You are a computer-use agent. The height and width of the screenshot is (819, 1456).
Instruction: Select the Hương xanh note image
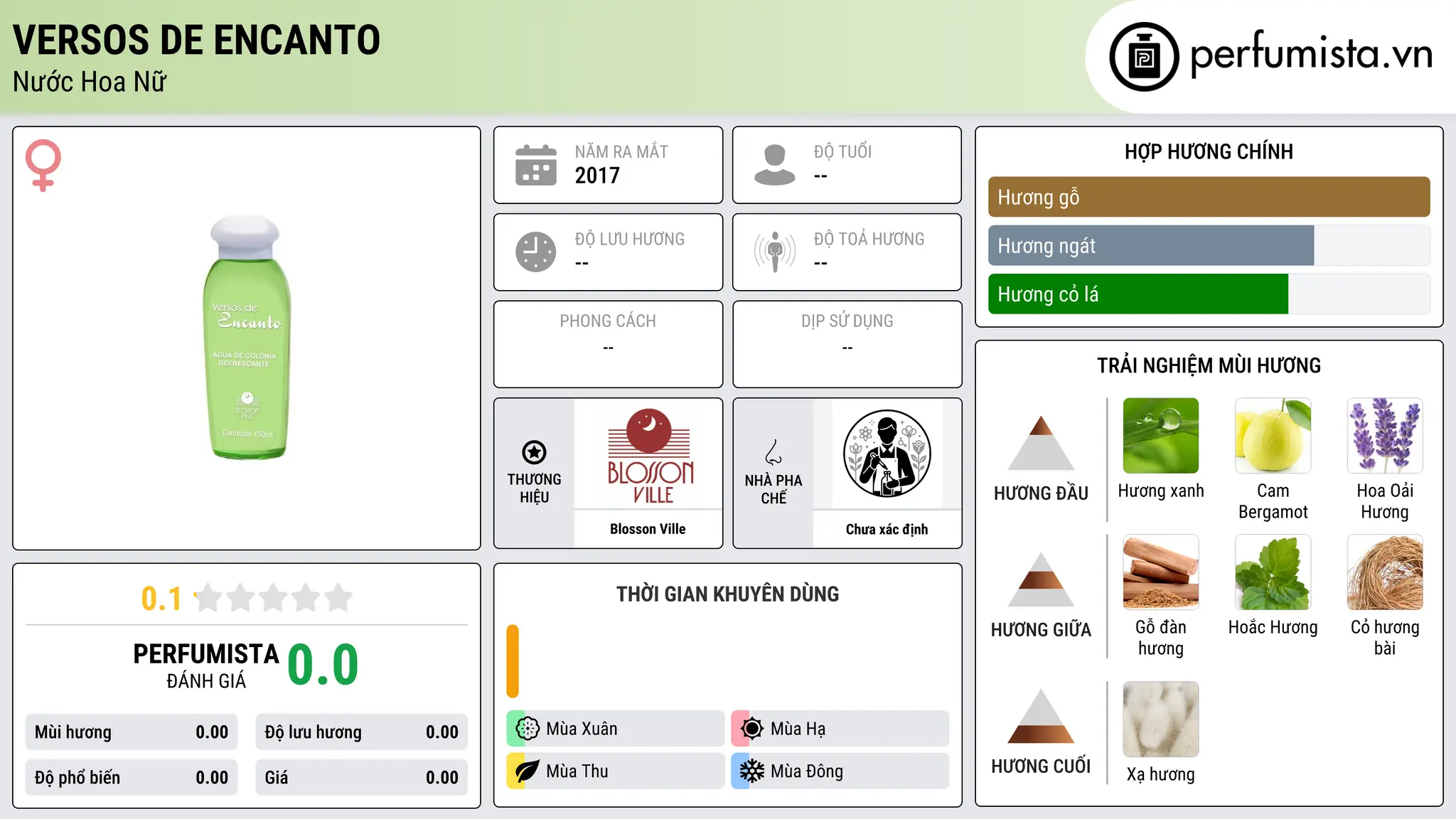[x=1161, y=436]
